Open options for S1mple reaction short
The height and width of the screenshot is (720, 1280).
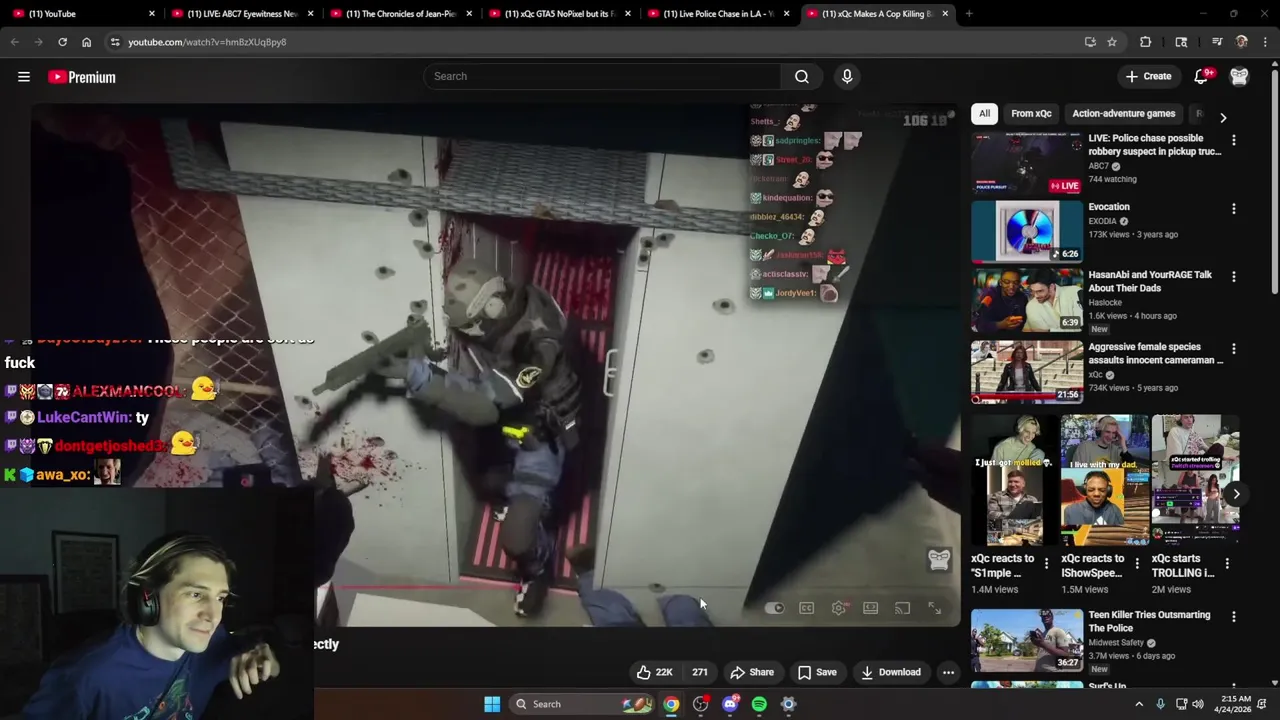point(1046,564)
